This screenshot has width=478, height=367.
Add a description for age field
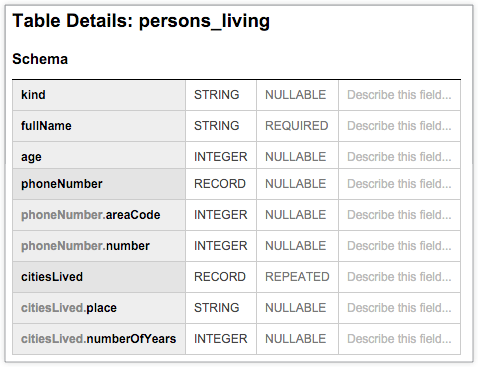(399, 155)
